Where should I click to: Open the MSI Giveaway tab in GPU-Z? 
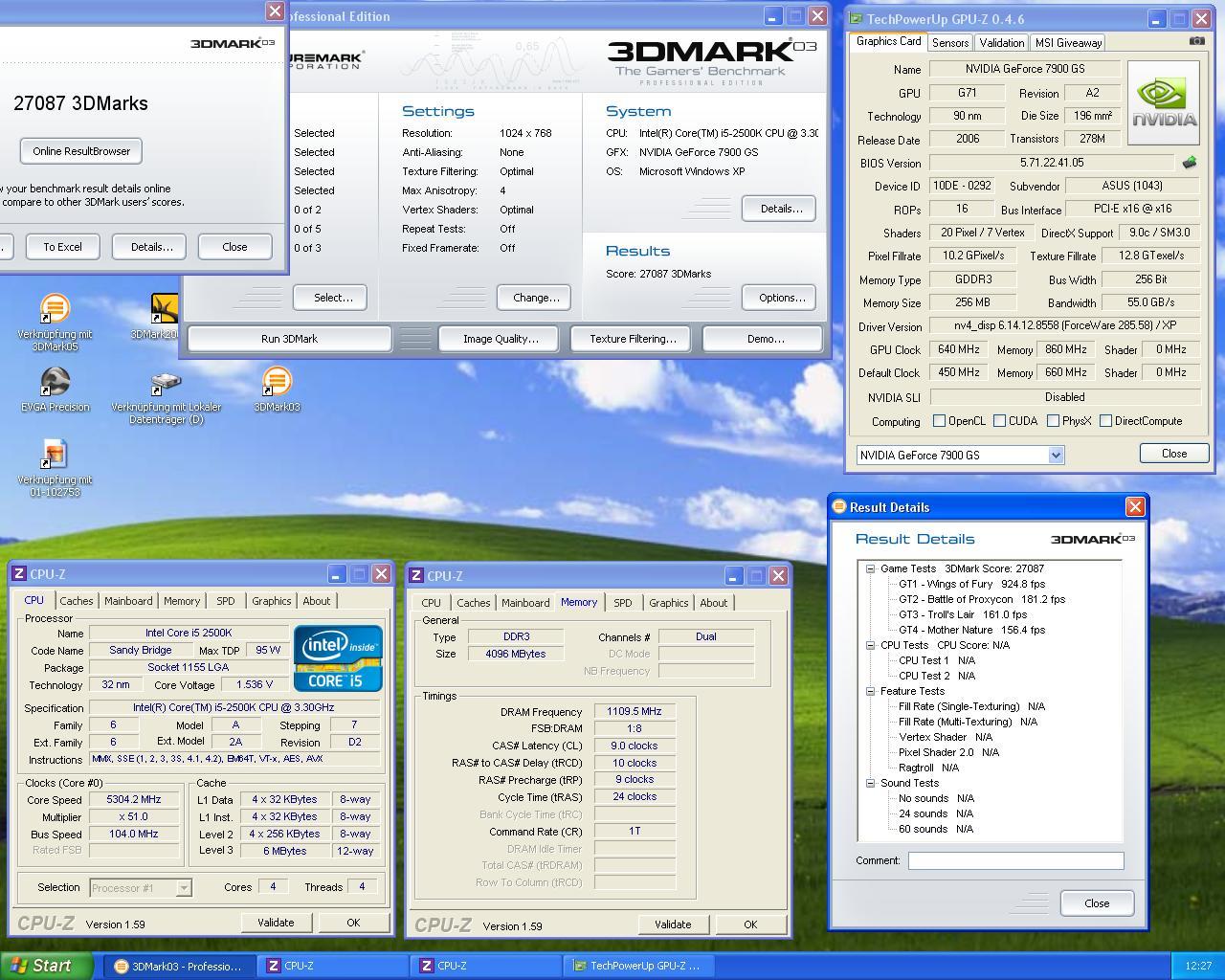pyautogui.click(x=1068, y=43)
